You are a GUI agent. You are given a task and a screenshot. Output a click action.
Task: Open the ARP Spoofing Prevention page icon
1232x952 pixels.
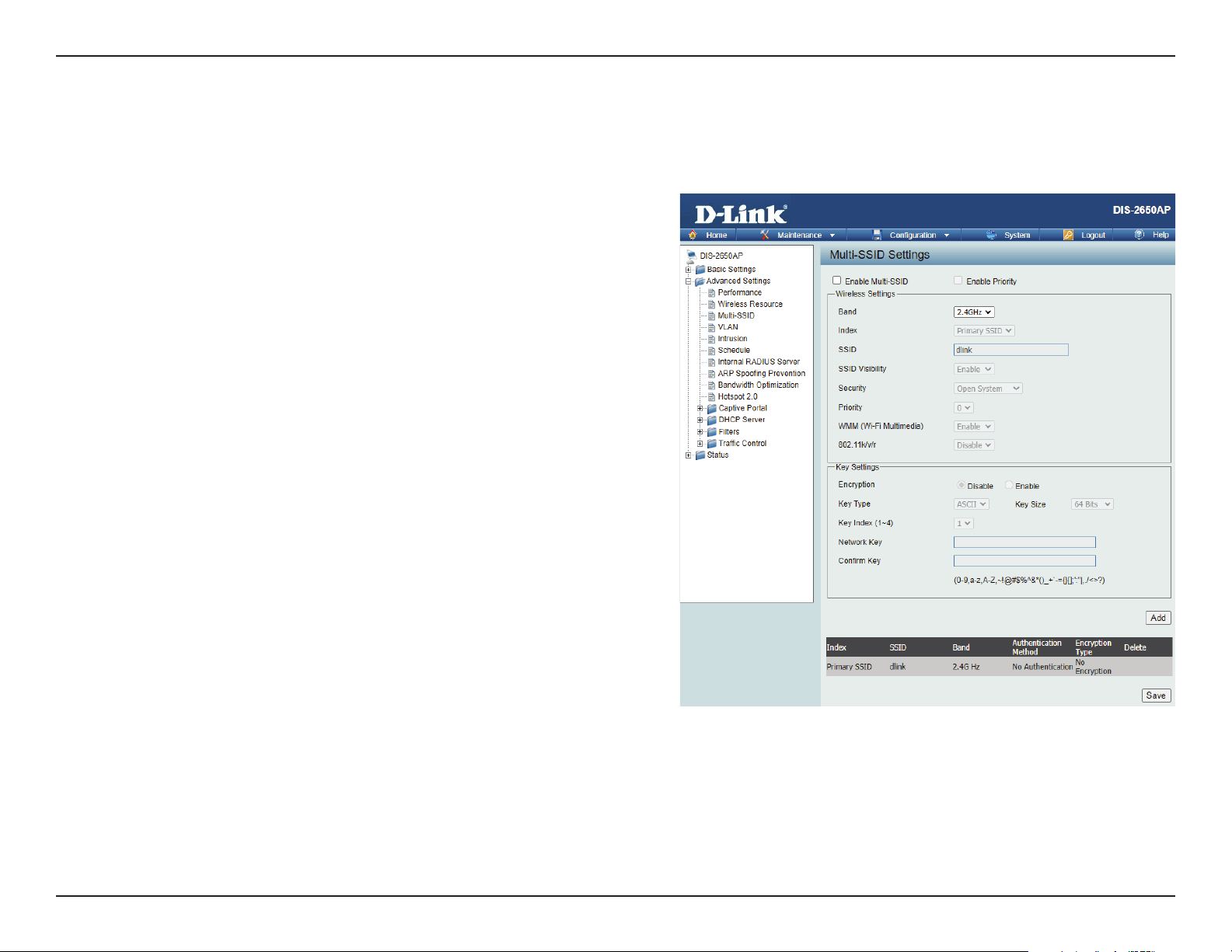pos(711,374)
